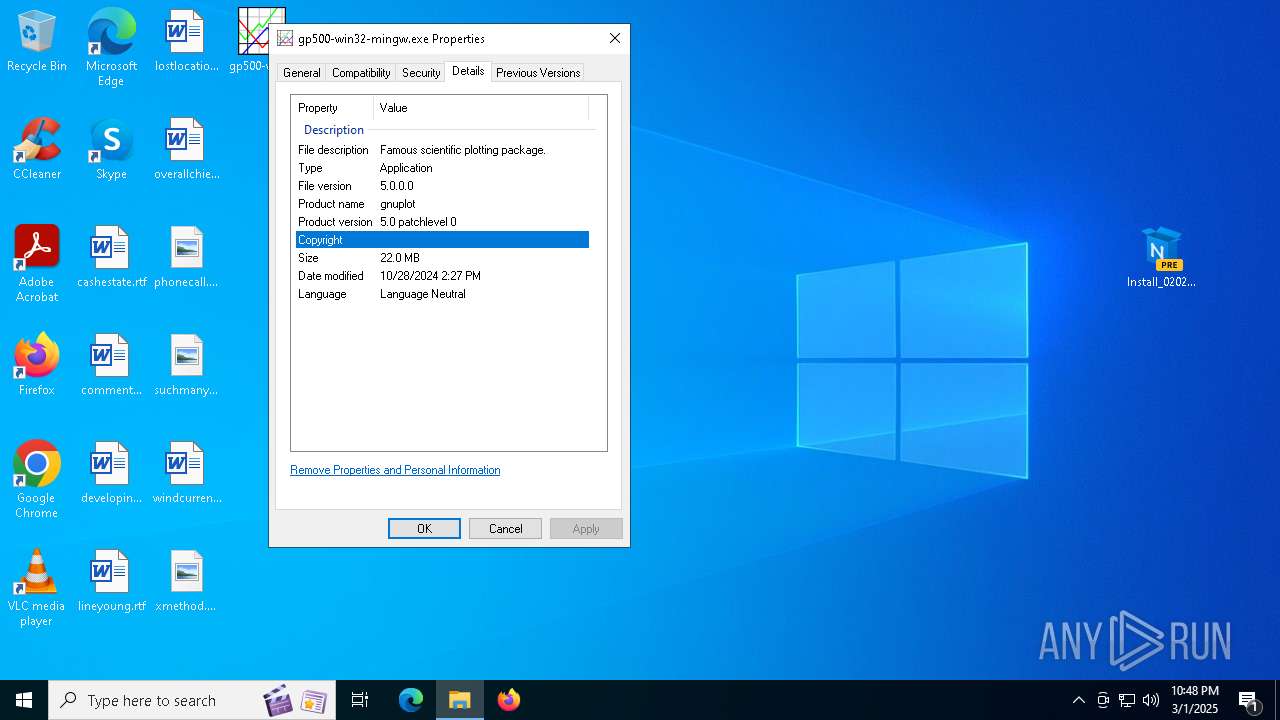Select overallchie... Word document icon
This screenshot has height=720, width=1280.
pyautogui.click(x=186, y=149)
